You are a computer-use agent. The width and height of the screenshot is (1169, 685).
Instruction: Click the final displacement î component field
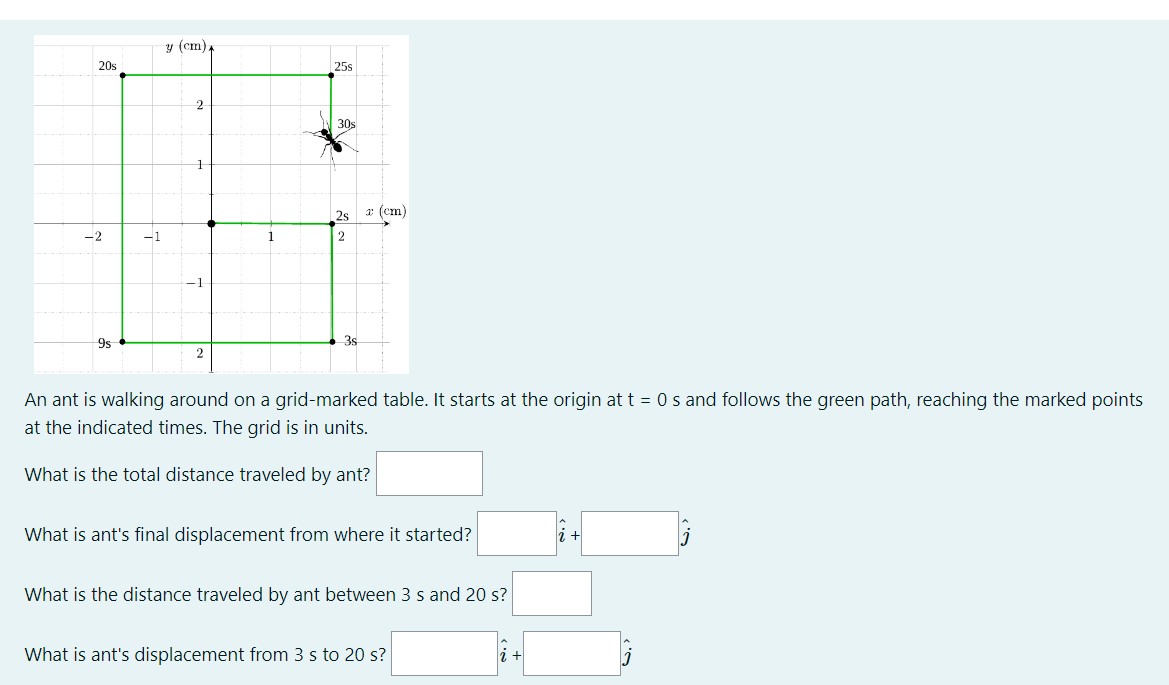coord(515,535)
